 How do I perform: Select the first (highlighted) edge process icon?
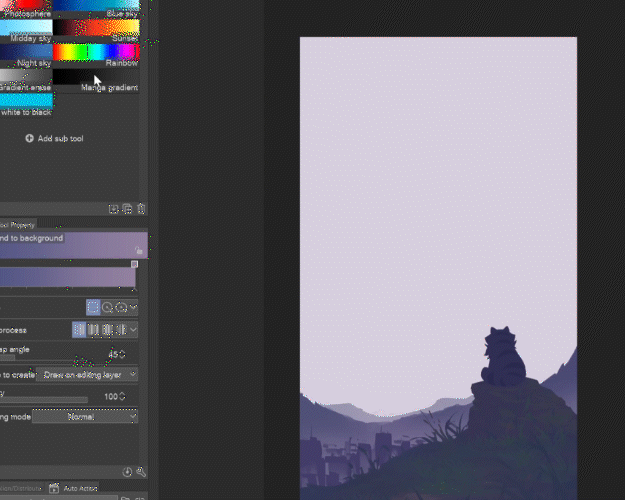tap(79, 330)
